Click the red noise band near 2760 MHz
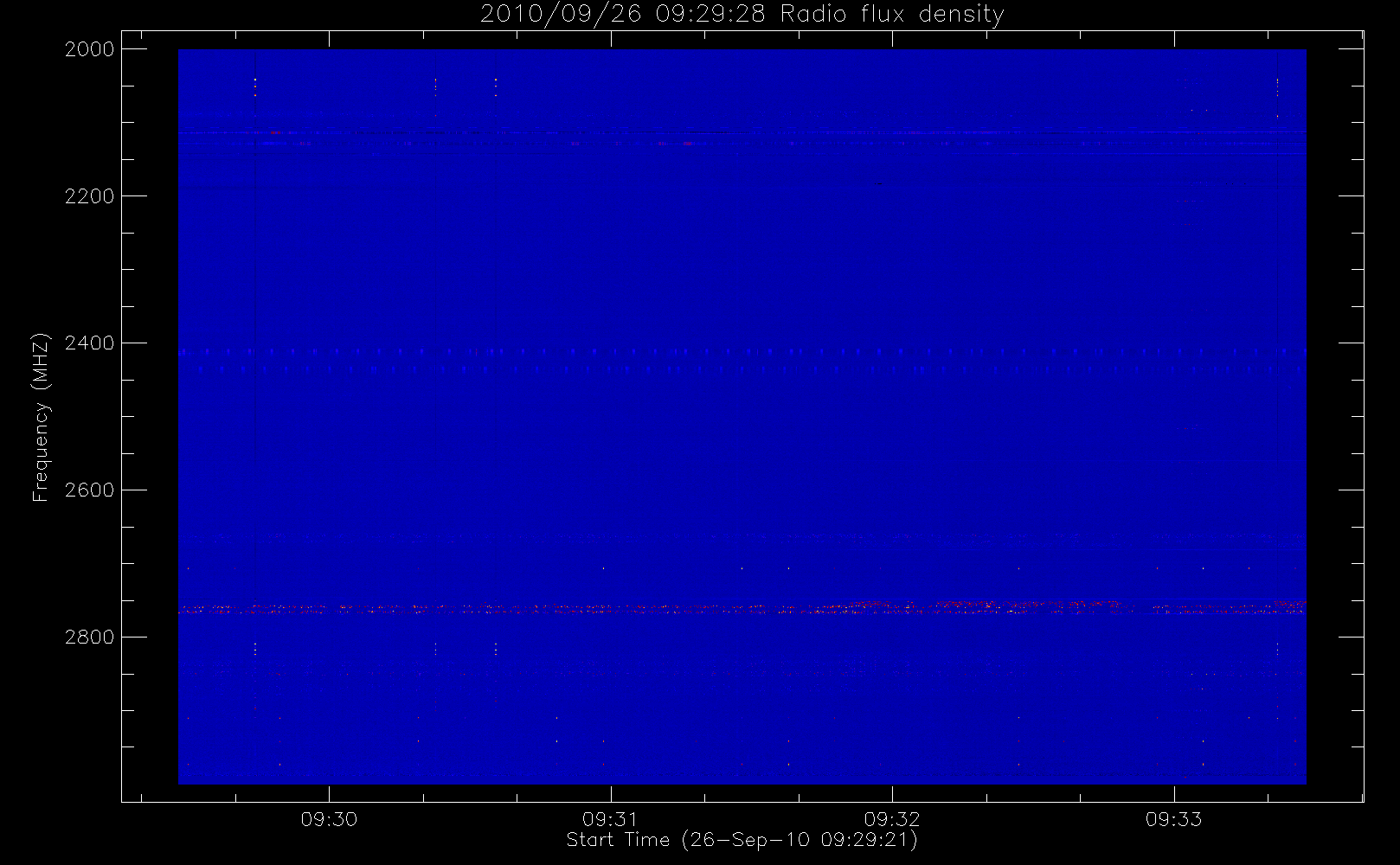The height and width of the screenshot is (865, 1400). pos(742,608)
